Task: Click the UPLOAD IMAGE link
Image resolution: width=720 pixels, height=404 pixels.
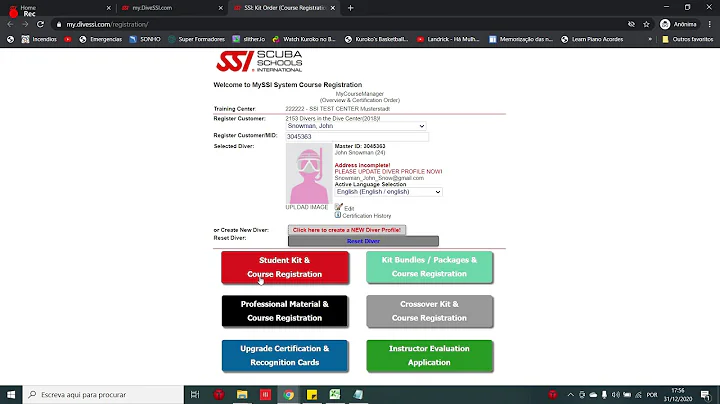Action: coord(307,208)
